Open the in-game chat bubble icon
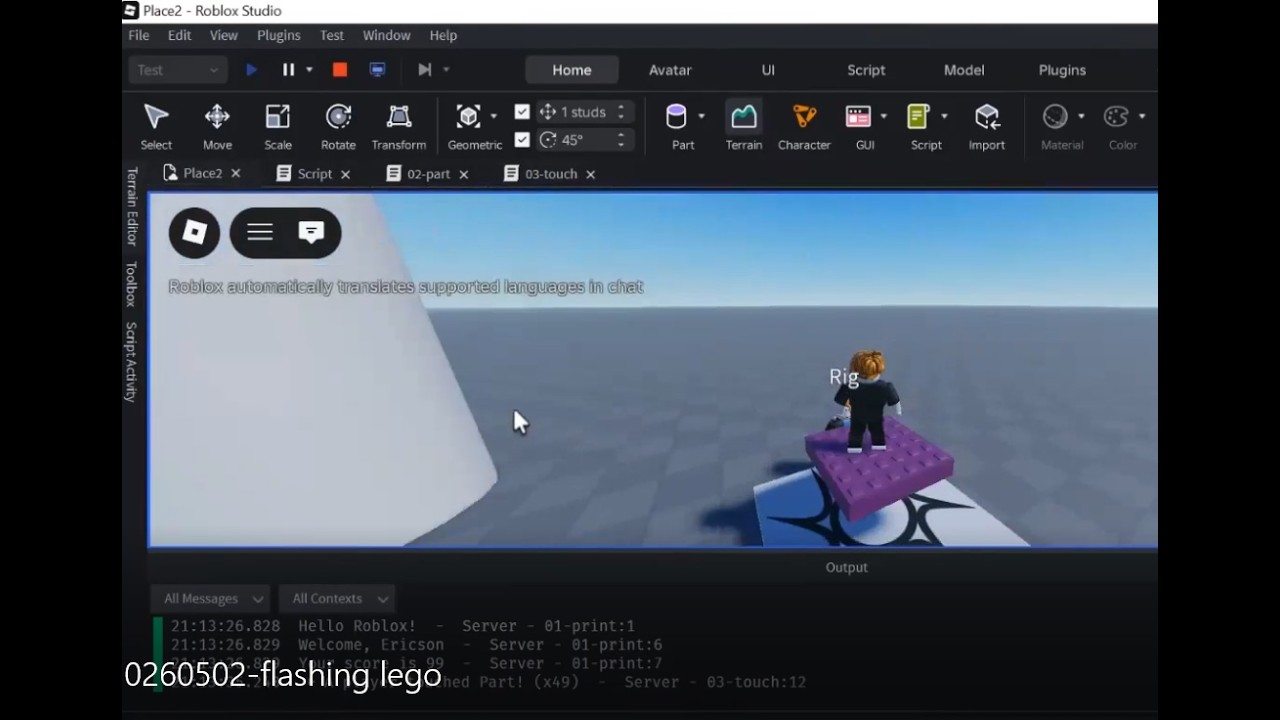Screen dimensions: 1280x720 (311, 233)
